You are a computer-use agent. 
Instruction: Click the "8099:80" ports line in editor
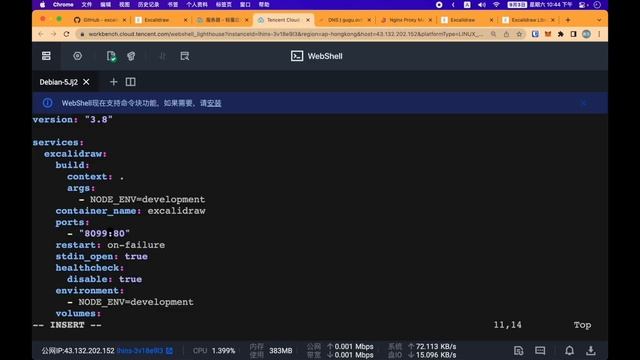pos(98,233)
